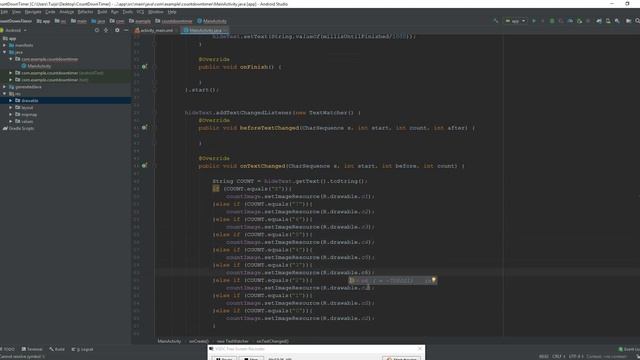Click the Profile app icon in the toolbar
The height and width of the screenshot is (360, 640).
tap(570, 21)
